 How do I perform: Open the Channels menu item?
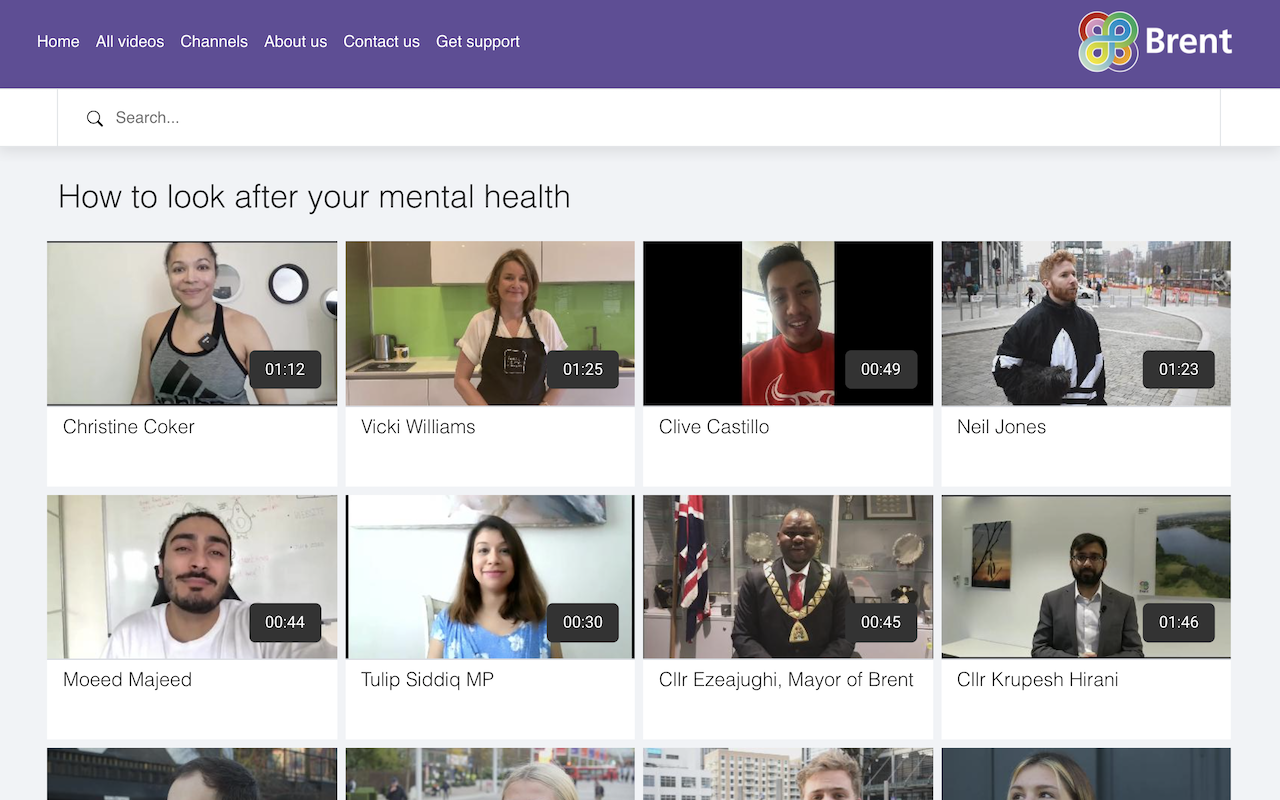[x=214, y=42]
